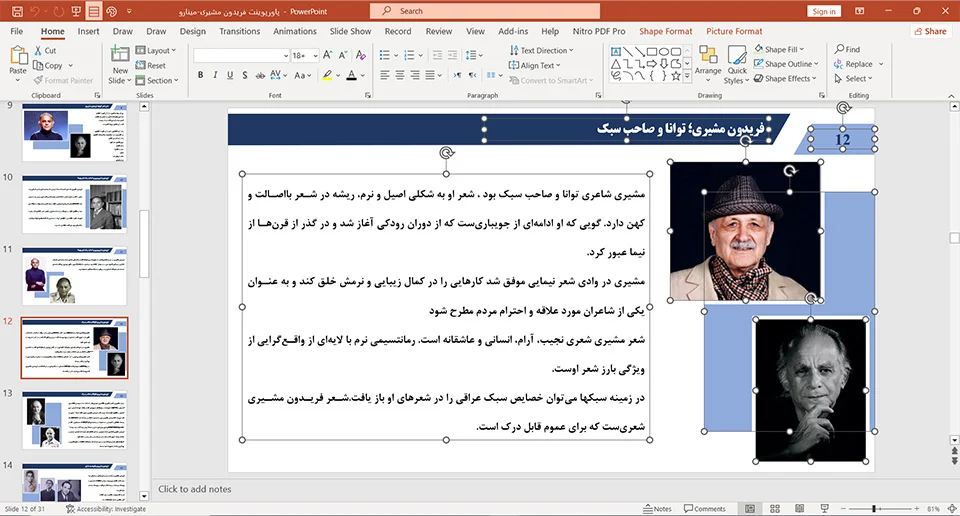Viewport: 960px width, 516px height.
Task: Expand the Layout dropdown
Action: pos(156,50)
